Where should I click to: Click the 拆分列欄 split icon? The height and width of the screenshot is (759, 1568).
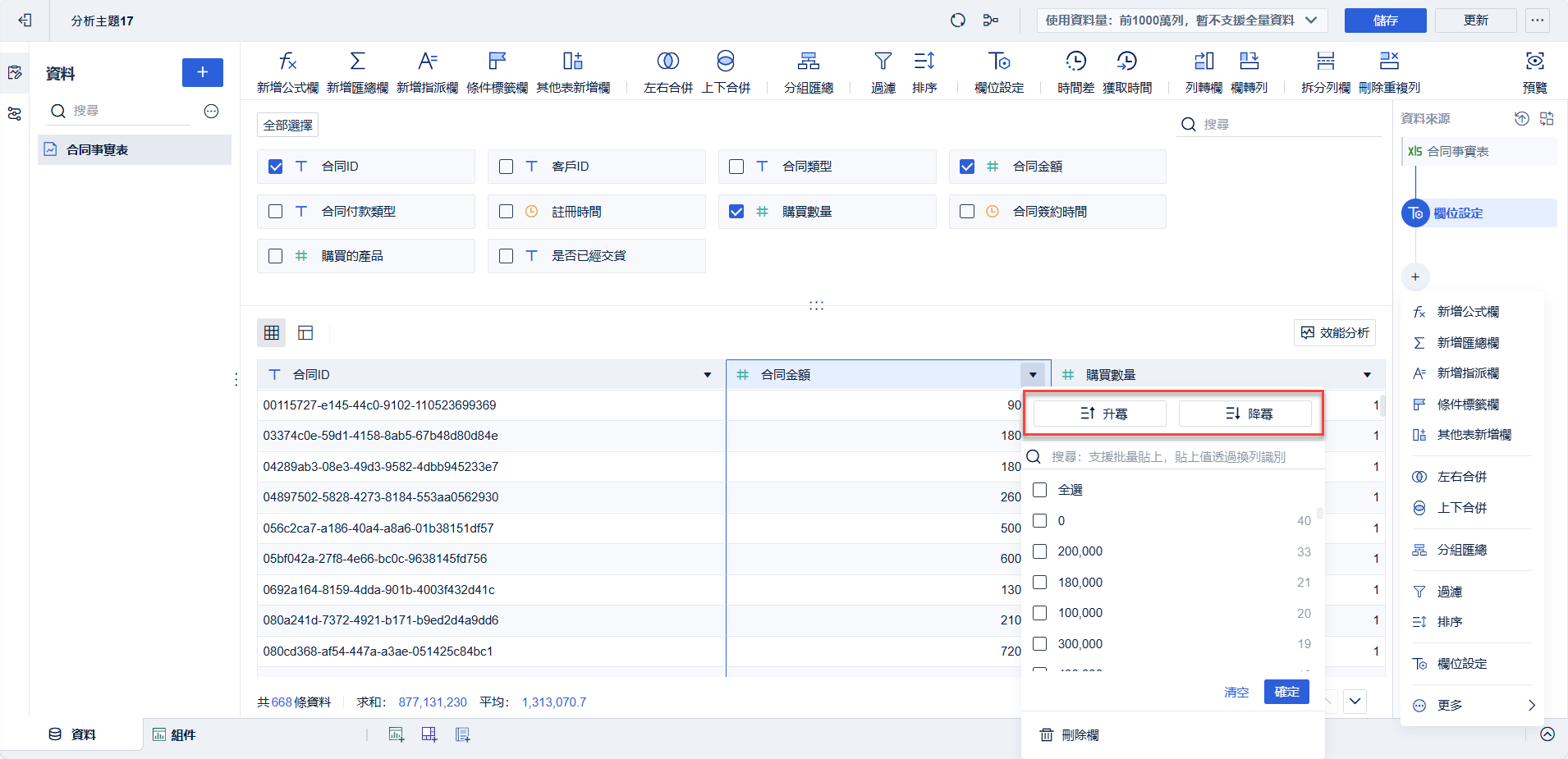1325,71
